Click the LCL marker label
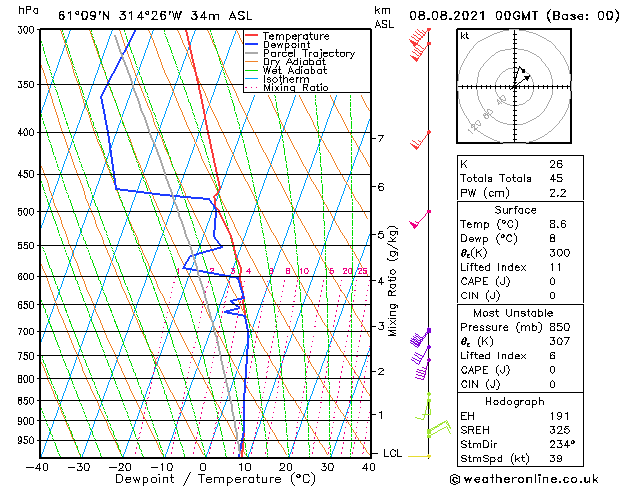 pyautogui.click(x=392, y=453)
